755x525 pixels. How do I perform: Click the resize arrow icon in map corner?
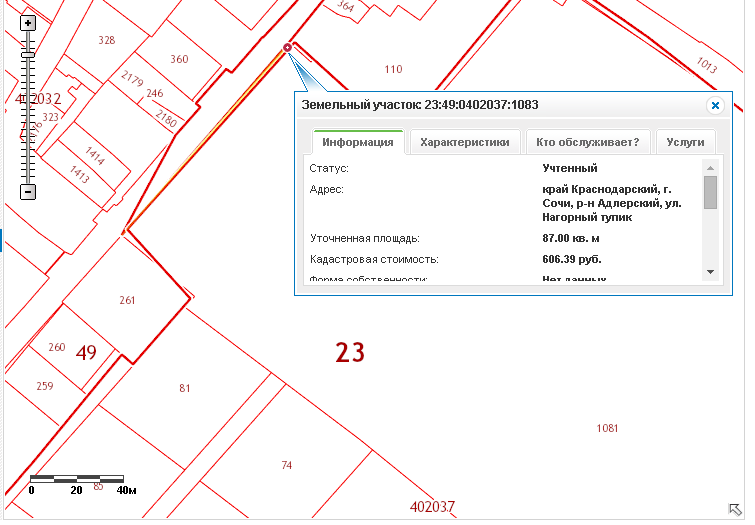tap(733, 508)
